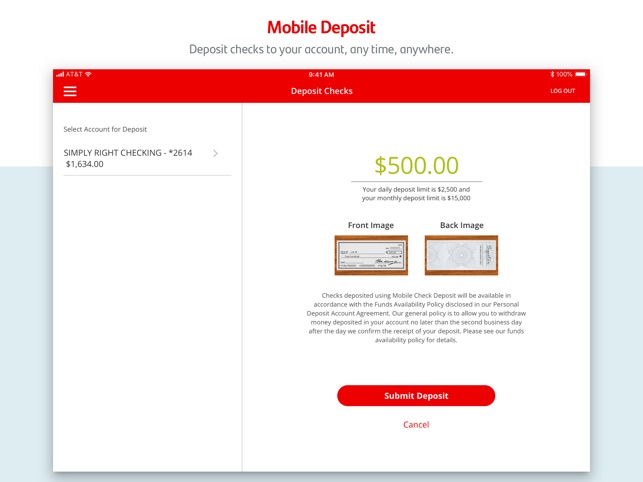Tap the Wi-Fi status icon
643x482 pixels.
coord(88,74)
